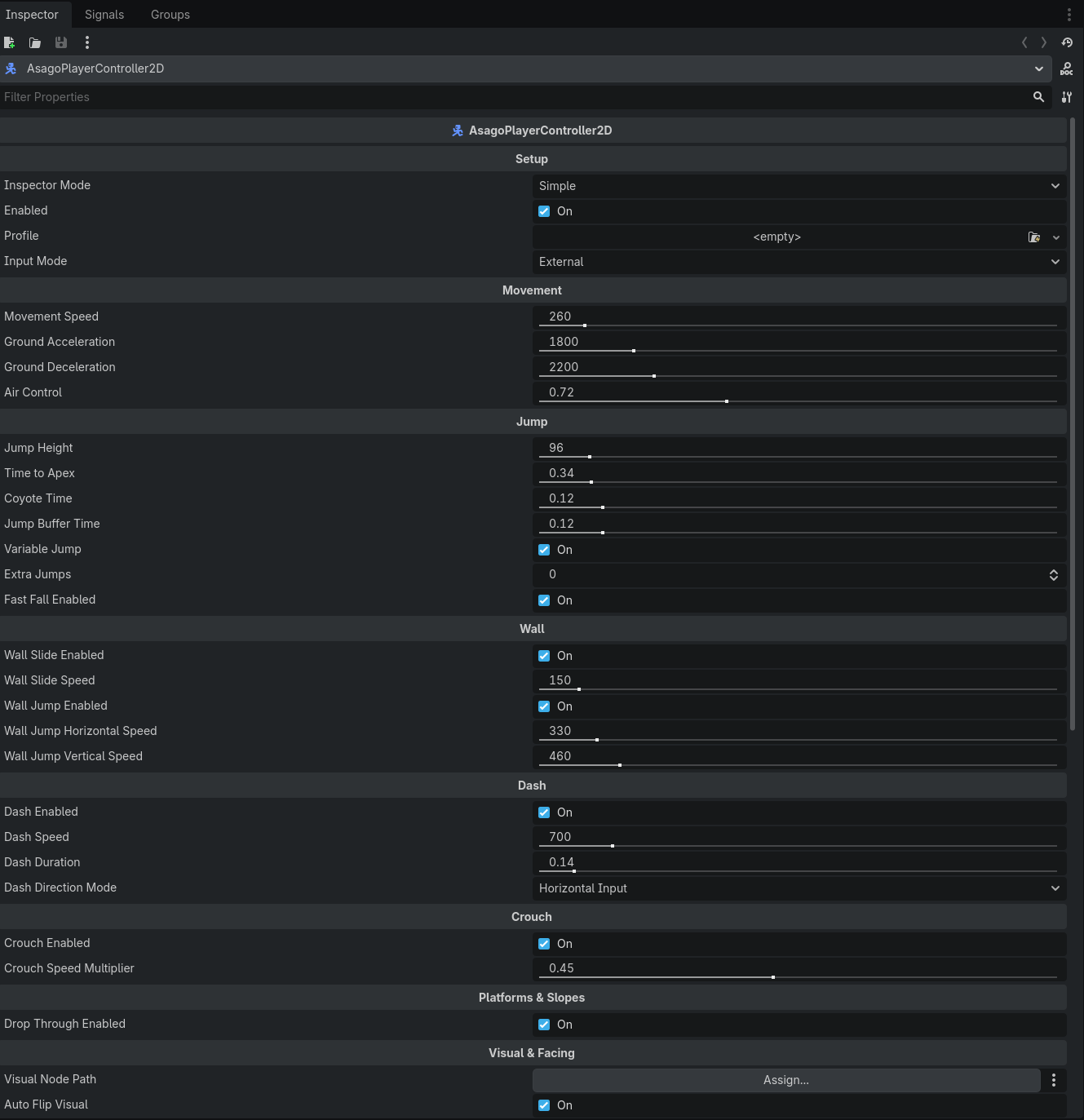Turn off Auto Flip Visual
The image size is (1084, 1120).
544,1105
